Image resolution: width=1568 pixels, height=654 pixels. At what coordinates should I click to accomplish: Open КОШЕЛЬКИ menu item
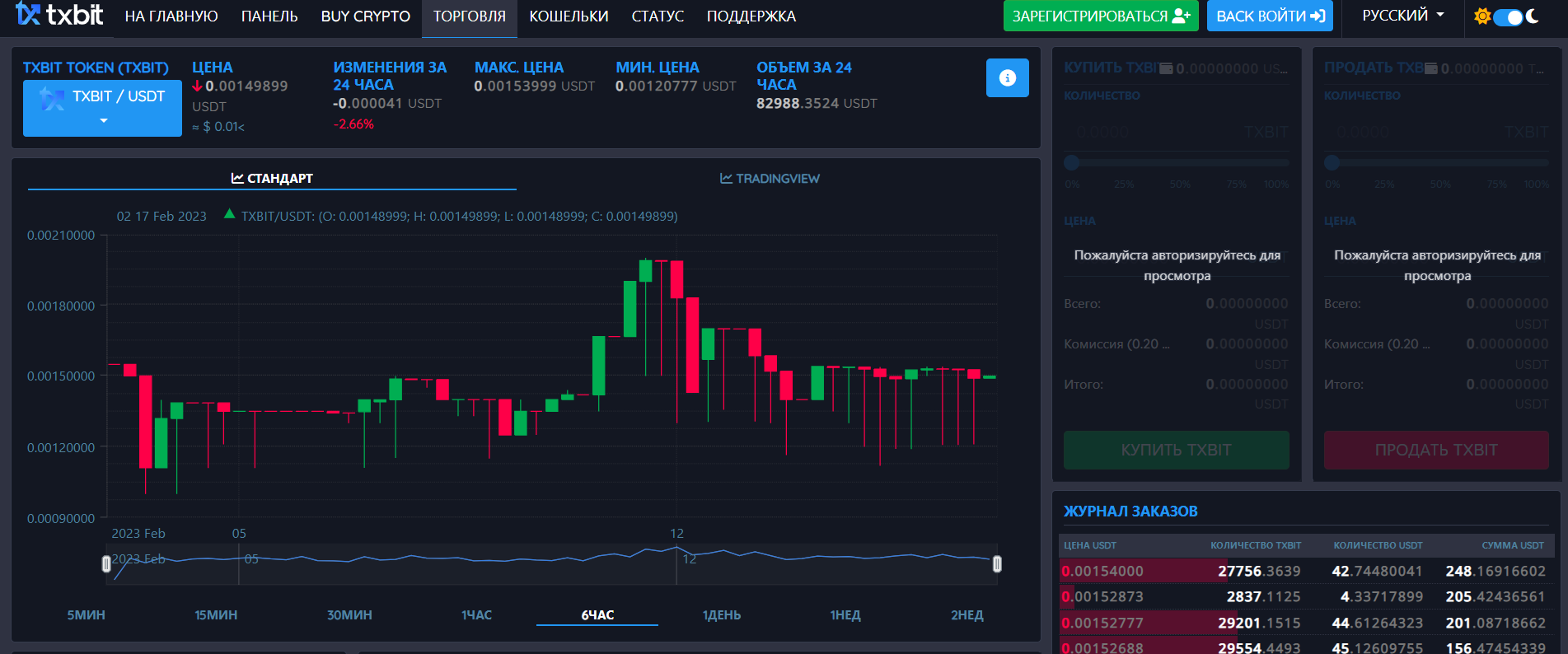click(x=569, y=16)
